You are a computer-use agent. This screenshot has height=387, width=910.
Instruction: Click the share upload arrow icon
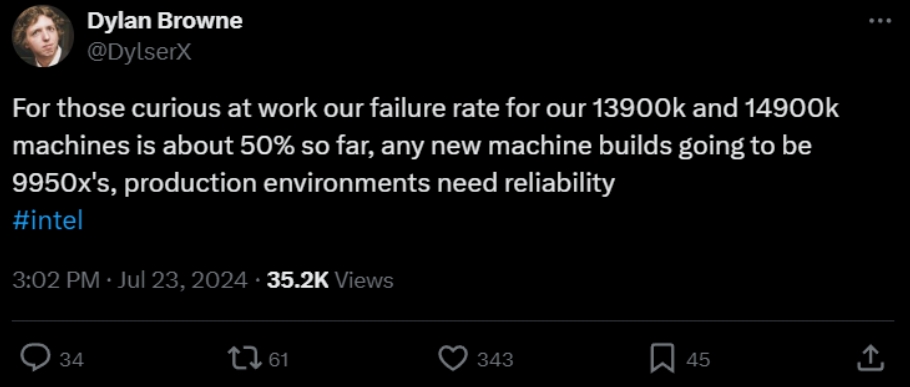(871, 359)
